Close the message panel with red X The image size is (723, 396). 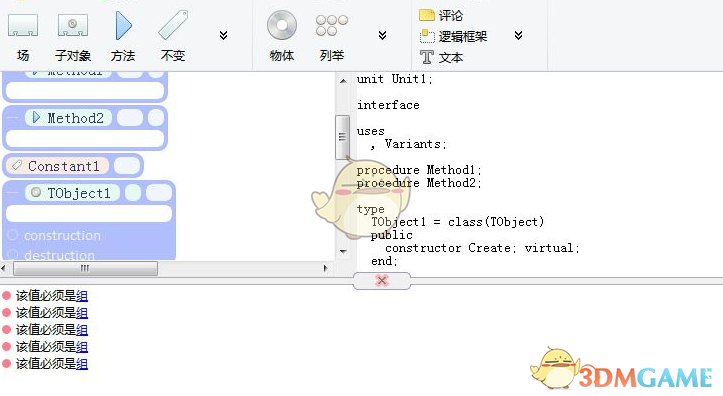pyautogui.click(x=382, y=280)
